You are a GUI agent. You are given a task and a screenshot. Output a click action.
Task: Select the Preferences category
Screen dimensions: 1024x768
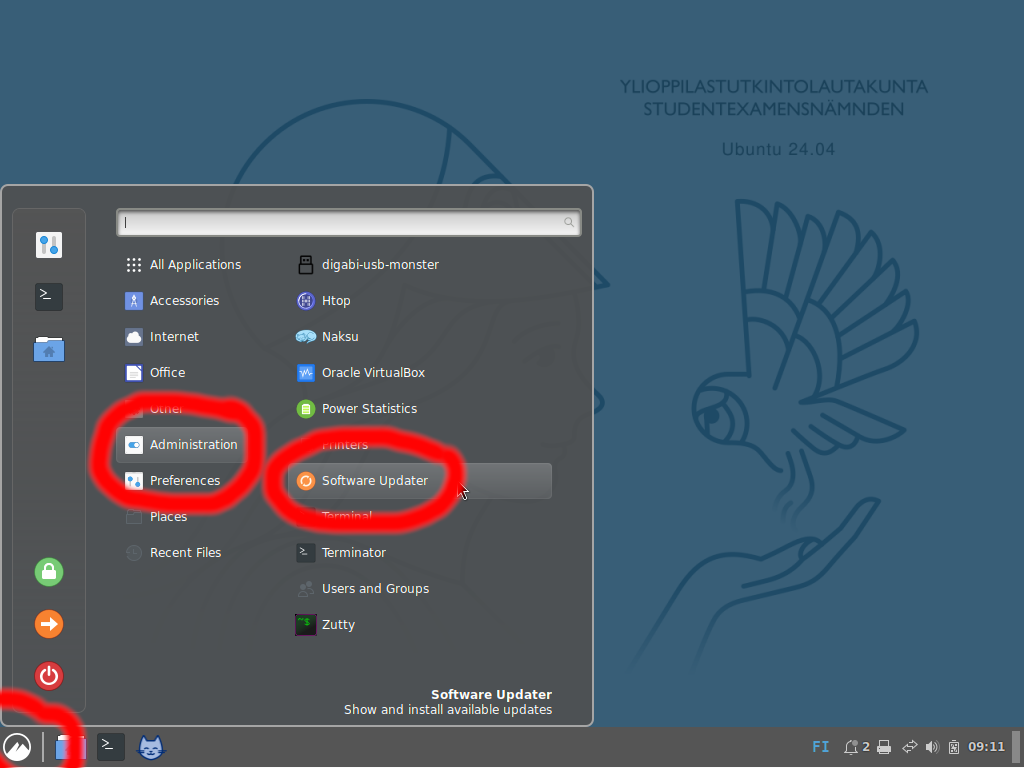click(x=184, y=481)
